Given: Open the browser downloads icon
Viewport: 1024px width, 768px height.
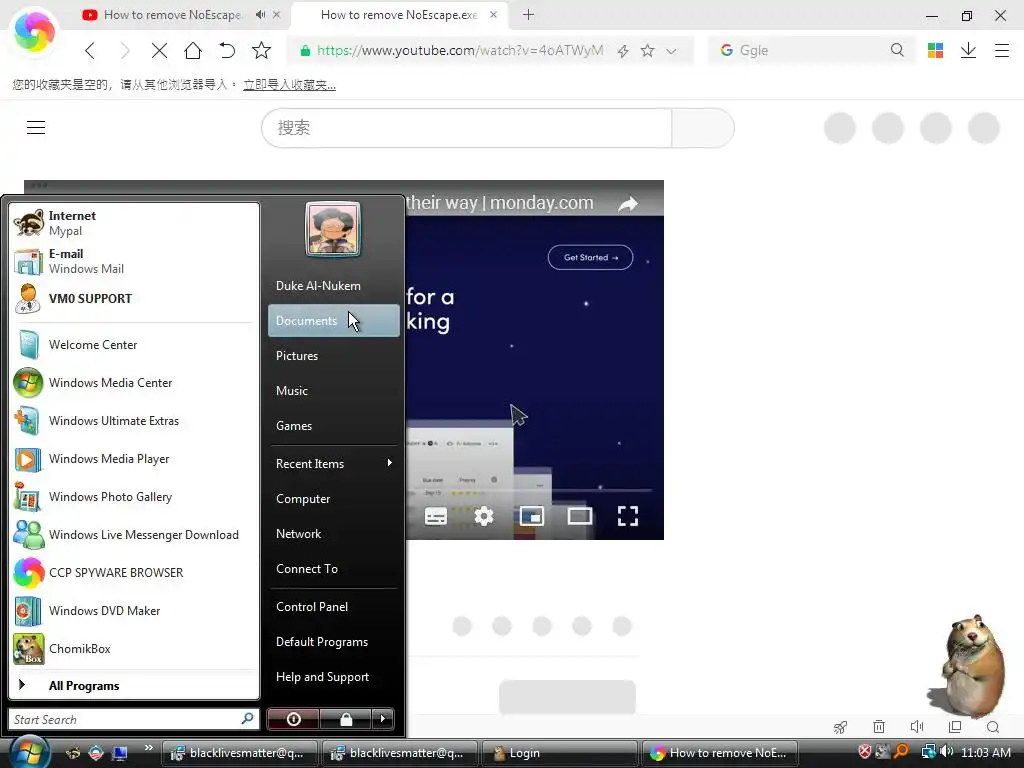Looking at the screenshot, I should point(968,50).
